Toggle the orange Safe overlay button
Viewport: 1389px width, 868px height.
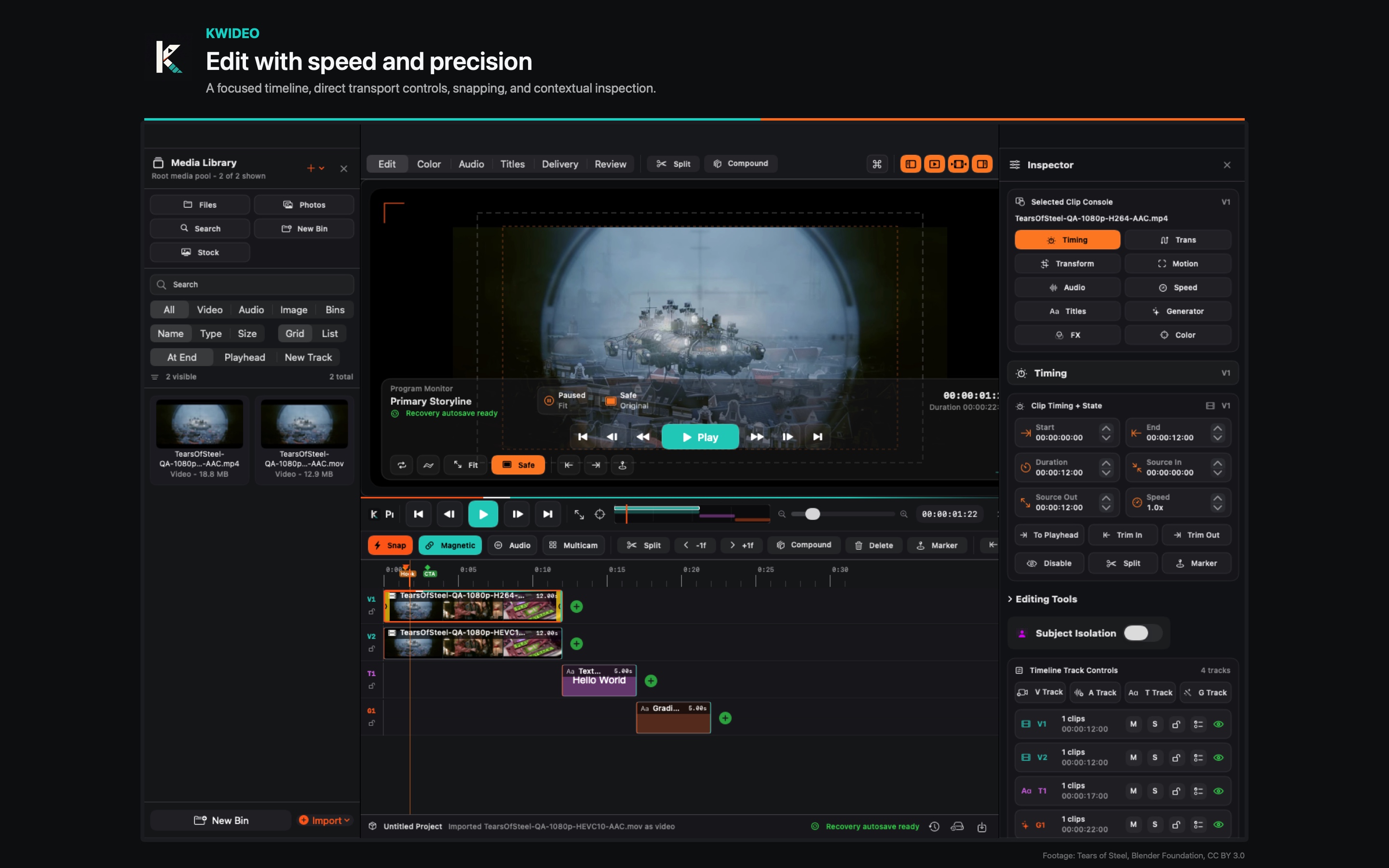tap(517, 465)
